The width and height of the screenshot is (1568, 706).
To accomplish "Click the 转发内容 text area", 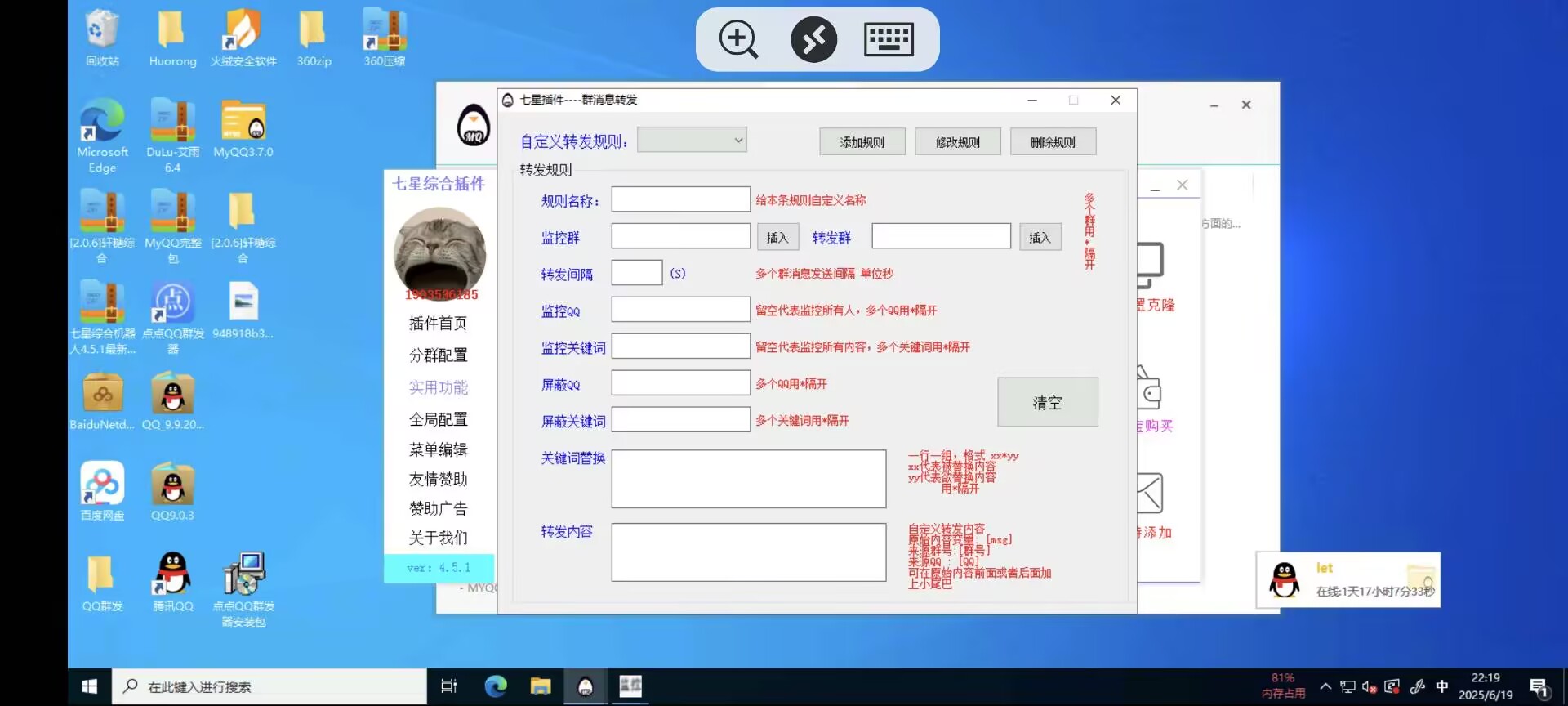I will click(748, 552).
